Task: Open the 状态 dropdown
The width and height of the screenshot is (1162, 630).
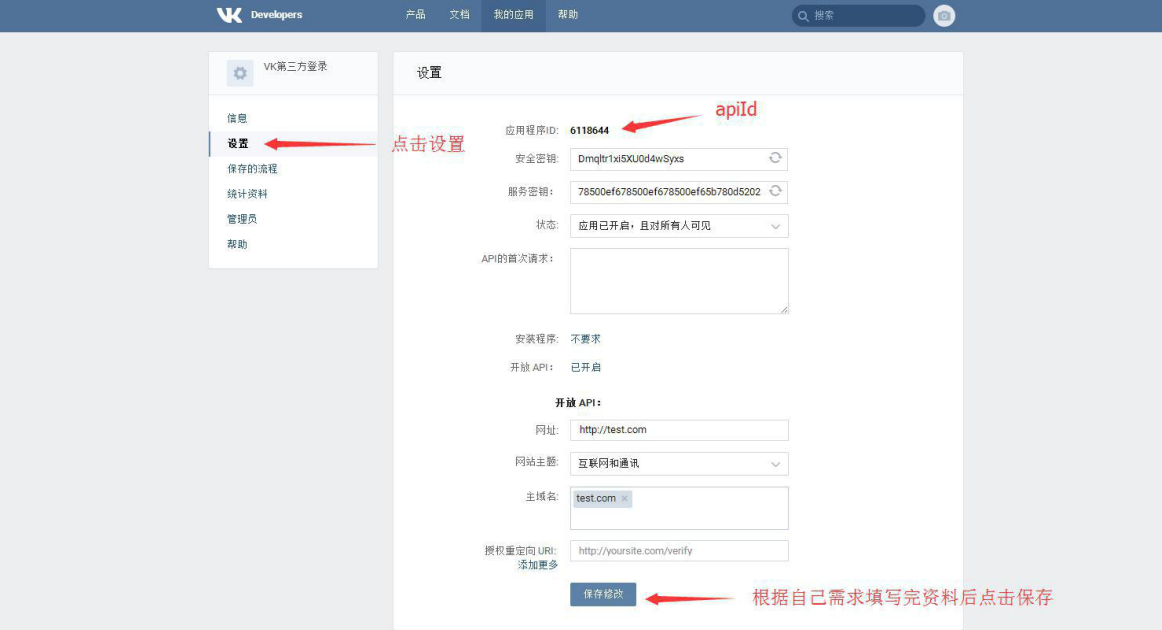Action: [x=679, y=226]
